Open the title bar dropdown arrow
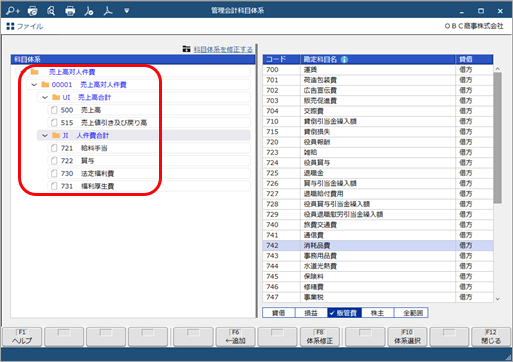The height and width of the screenshot is (362, 513). (x=126, y=11)
